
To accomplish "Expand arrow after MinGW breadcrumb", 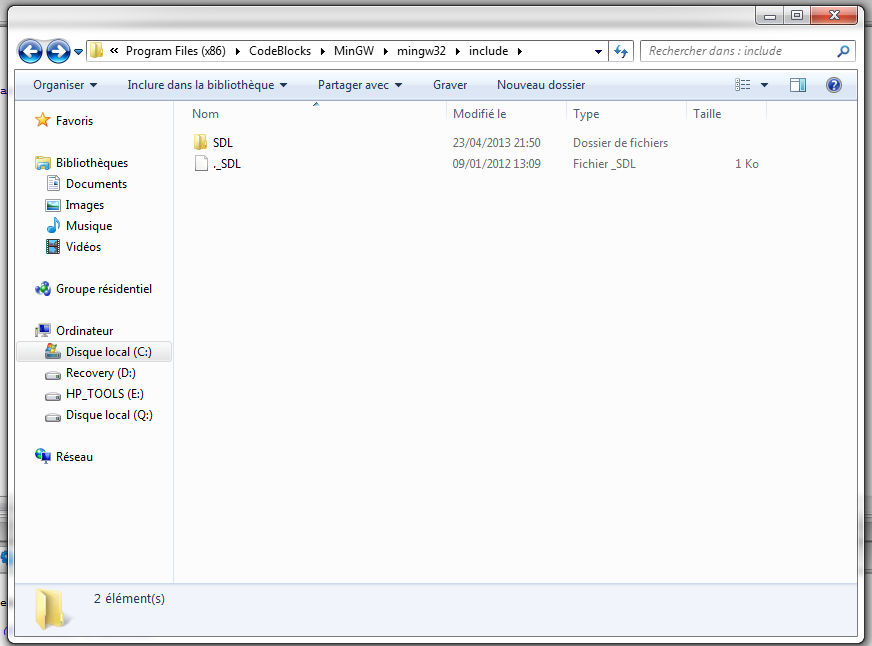I will [385, 52].
